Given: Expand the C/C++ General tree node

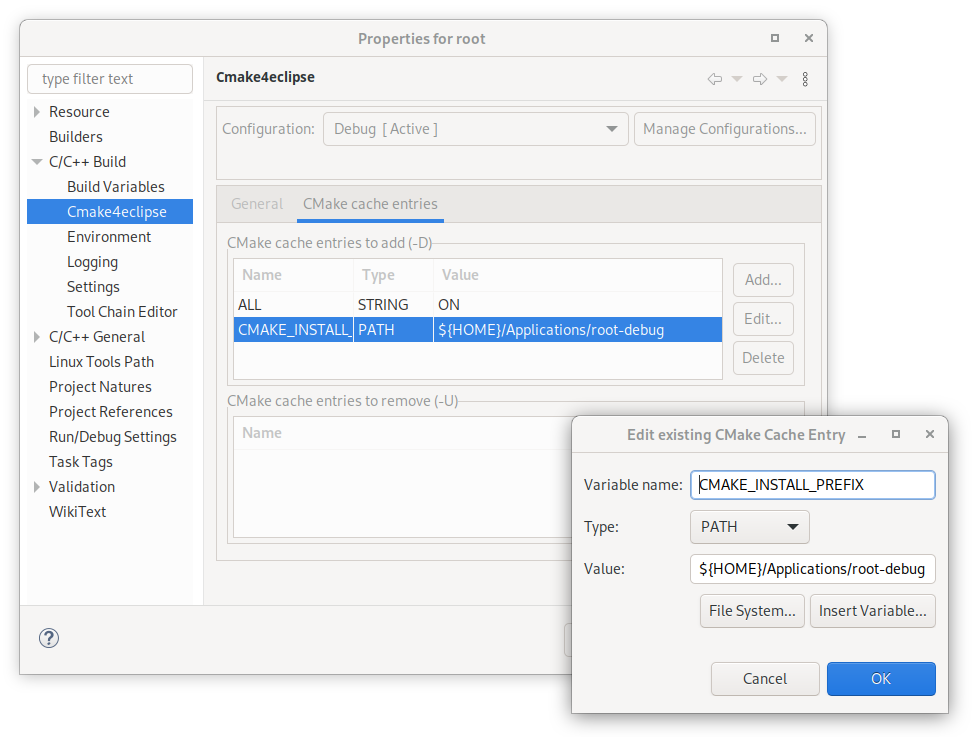Looking at the screenshot, I should click(37, 336).
